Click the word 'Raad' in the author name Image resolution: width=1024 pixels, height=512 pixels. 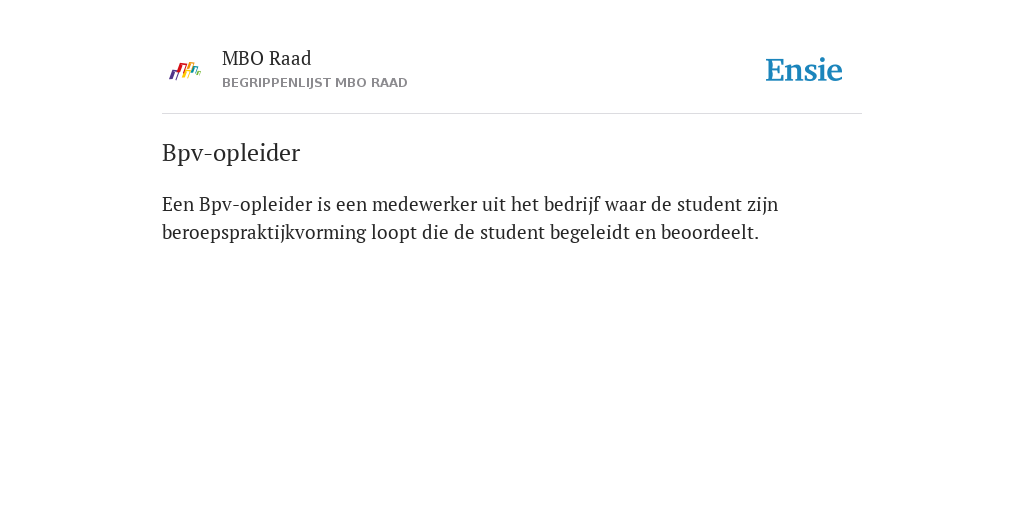pyautogui.click(x=290, y=58)
